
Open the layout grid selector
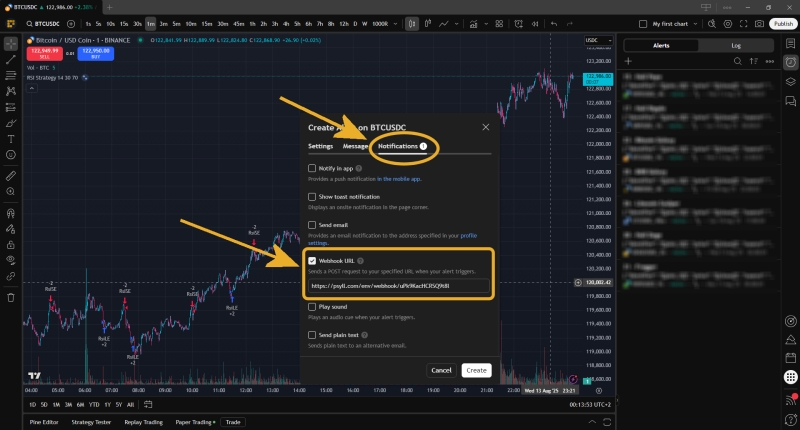(x=499, y=24)
